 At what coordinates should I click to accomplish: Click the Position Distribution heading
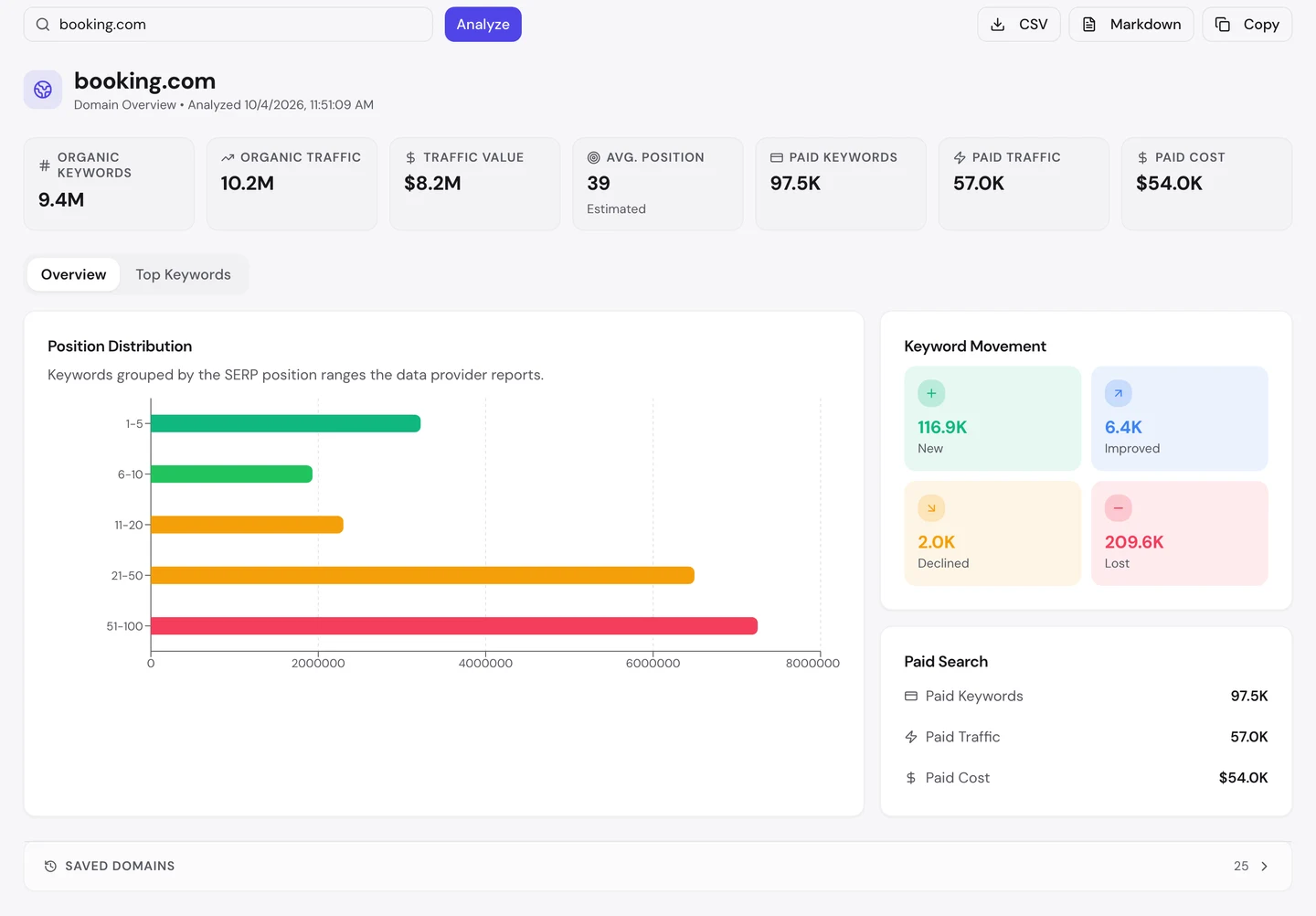point(120,346)
